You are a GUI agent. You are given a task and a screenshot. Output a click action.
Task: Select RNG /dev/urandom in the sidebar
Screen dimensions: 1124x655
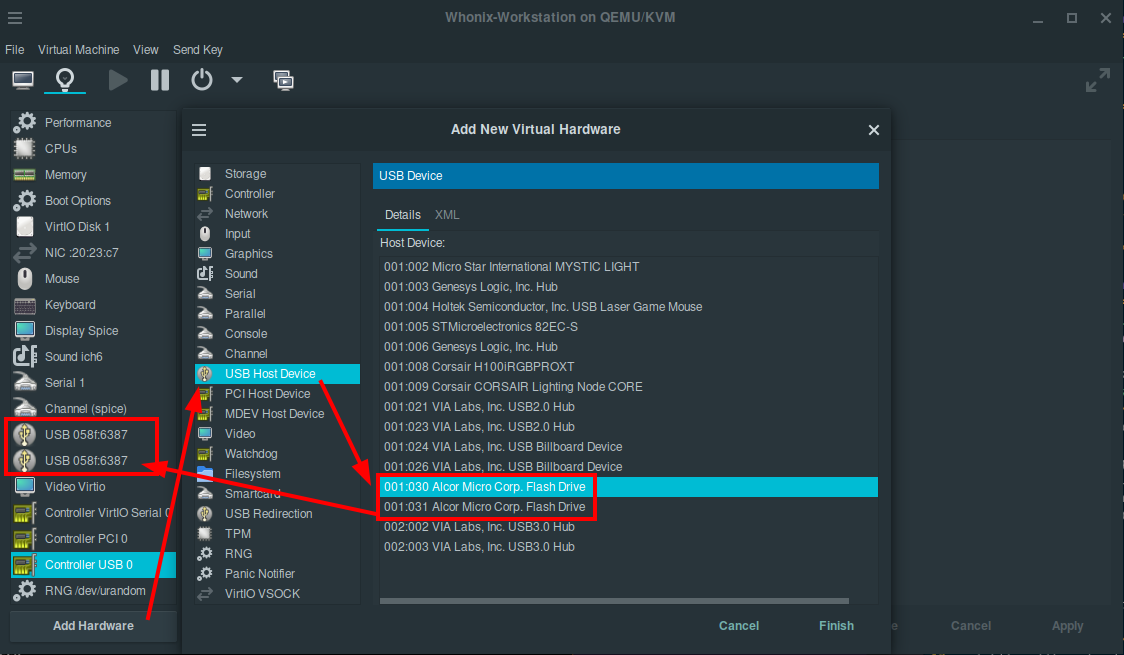[93, 591]
